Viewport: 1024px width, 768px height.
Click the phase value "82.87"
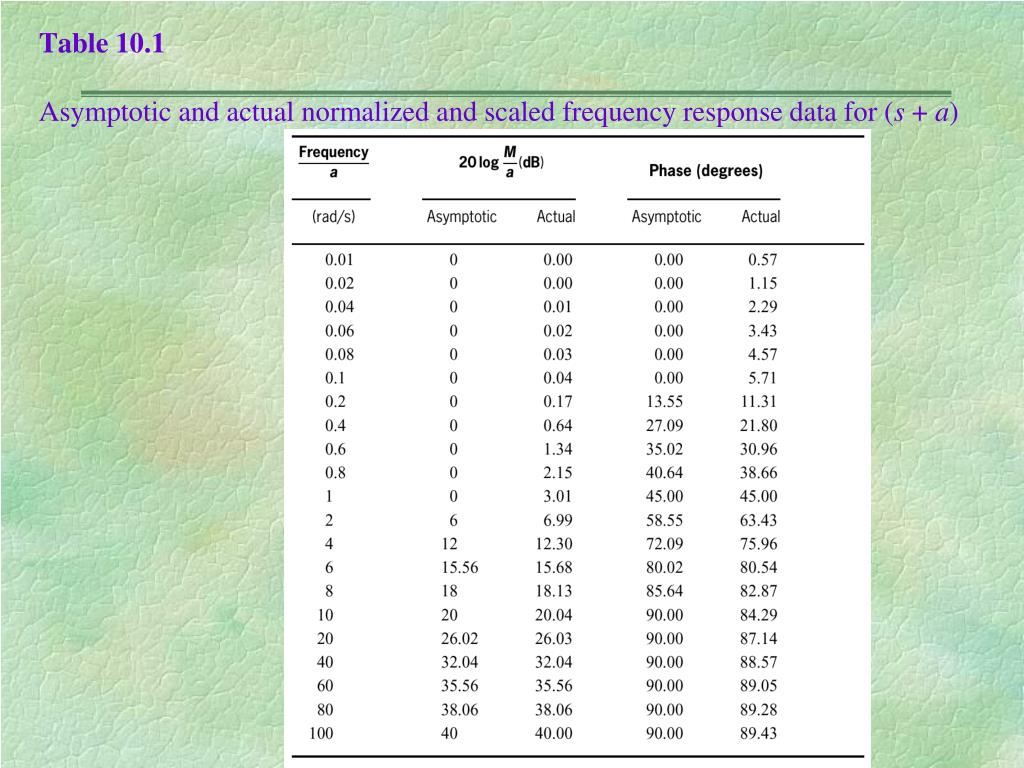click(x=759, y=590)
